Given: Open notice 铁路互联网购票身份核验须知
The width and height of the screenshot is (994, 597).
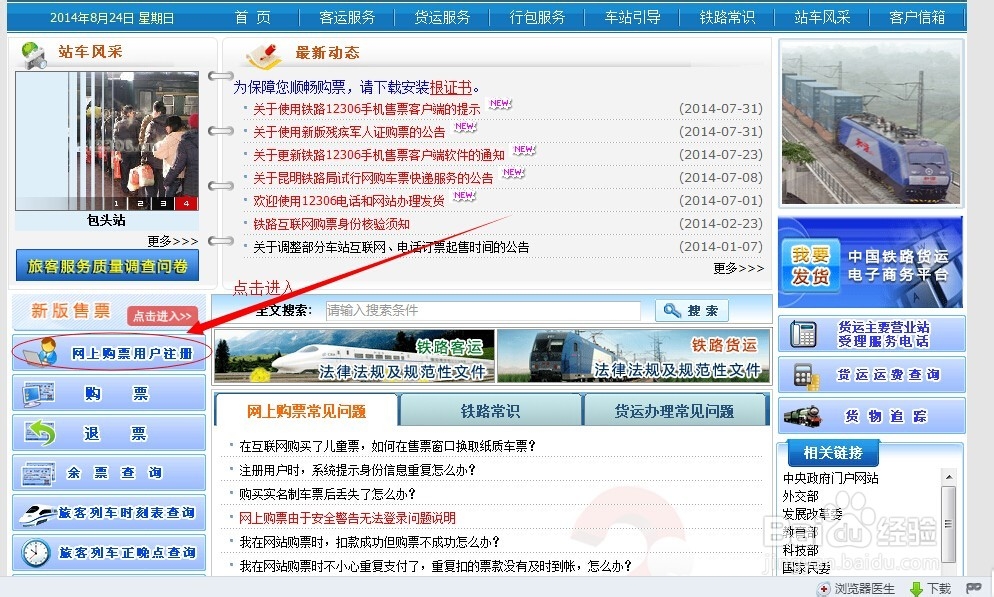Looking at the screenshot, I should (x=331, y=224).
